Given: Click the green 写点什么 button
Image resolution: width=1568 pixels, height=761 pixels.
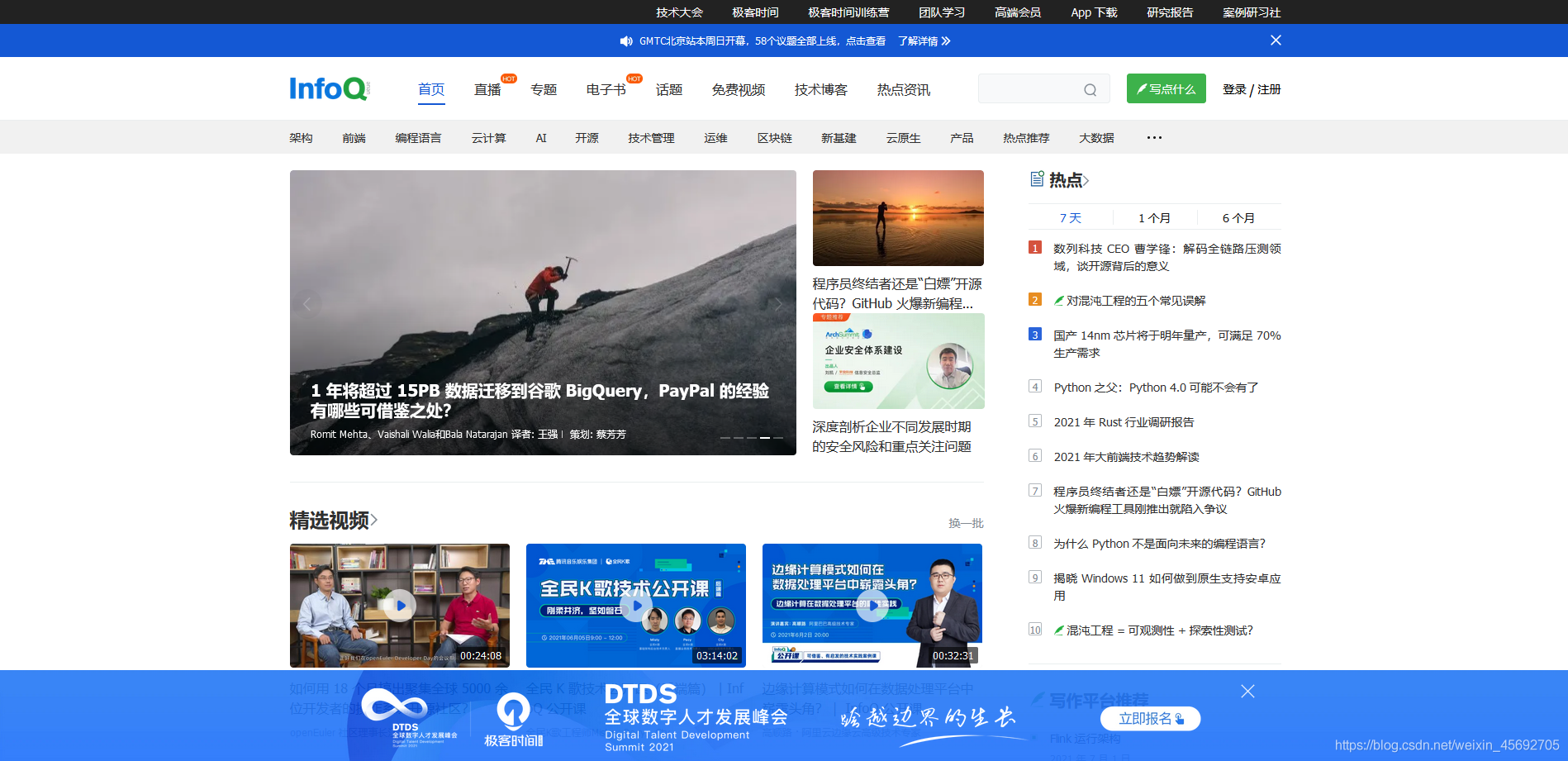Looking at the screenshot, I should click(x=1166, y=88).
